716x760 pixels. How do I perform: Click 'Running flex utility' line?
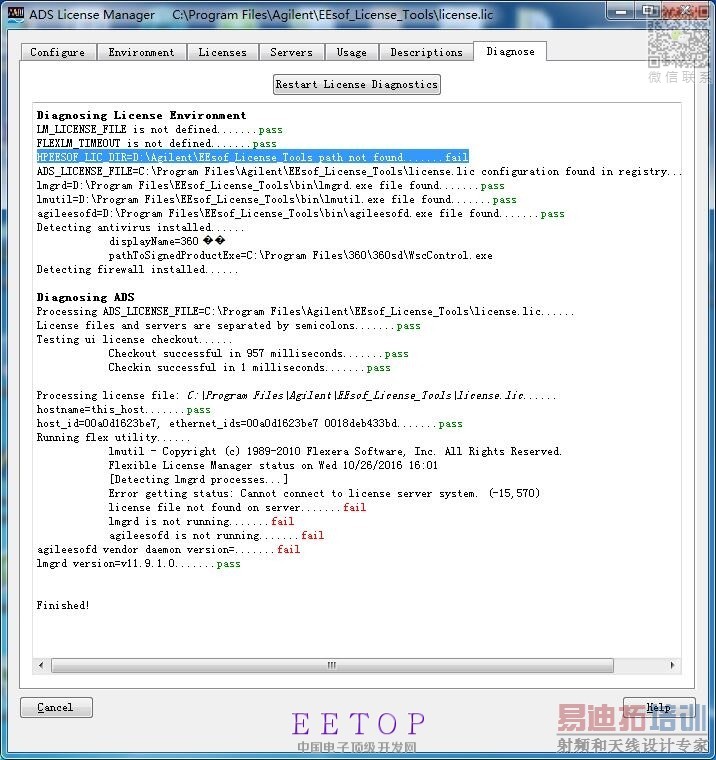tap(113, 438)
